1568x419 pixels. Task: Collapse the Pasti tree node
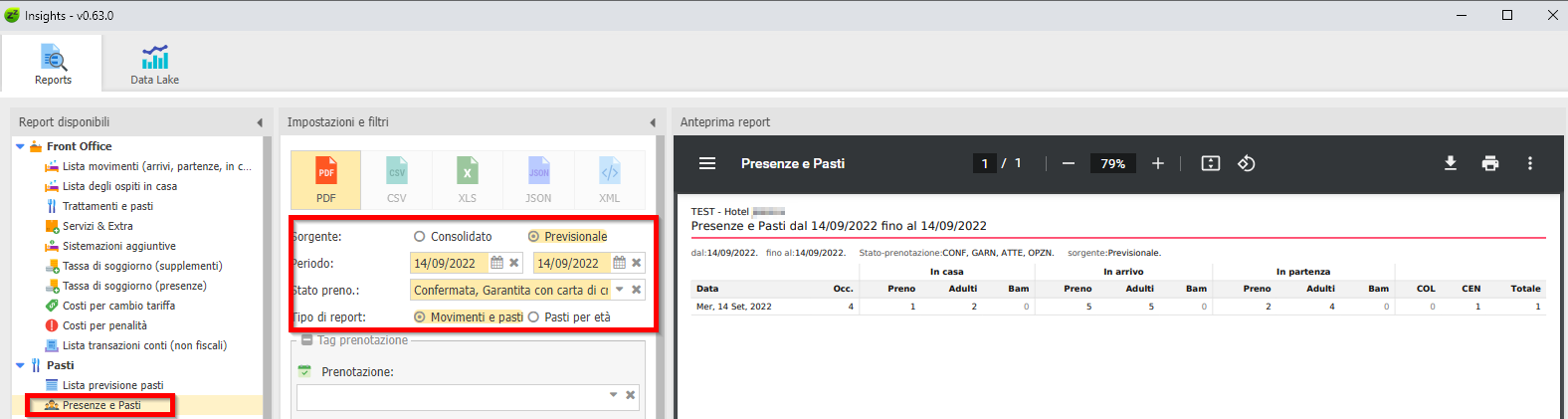[20, 366]
